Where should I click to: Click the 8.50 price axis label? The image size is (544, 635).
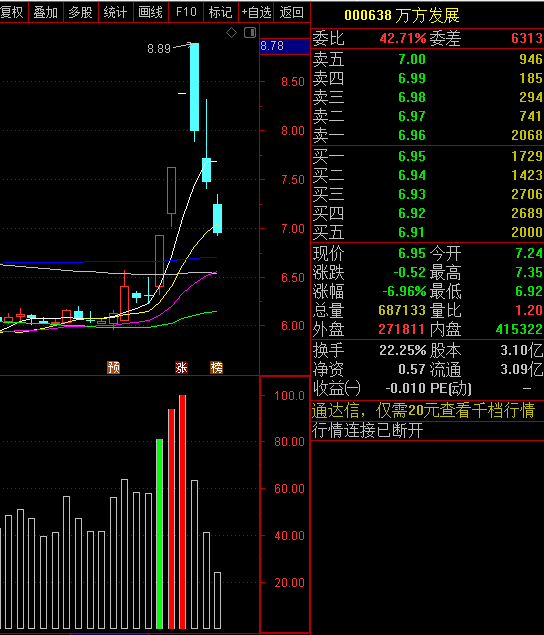point(293,82)
